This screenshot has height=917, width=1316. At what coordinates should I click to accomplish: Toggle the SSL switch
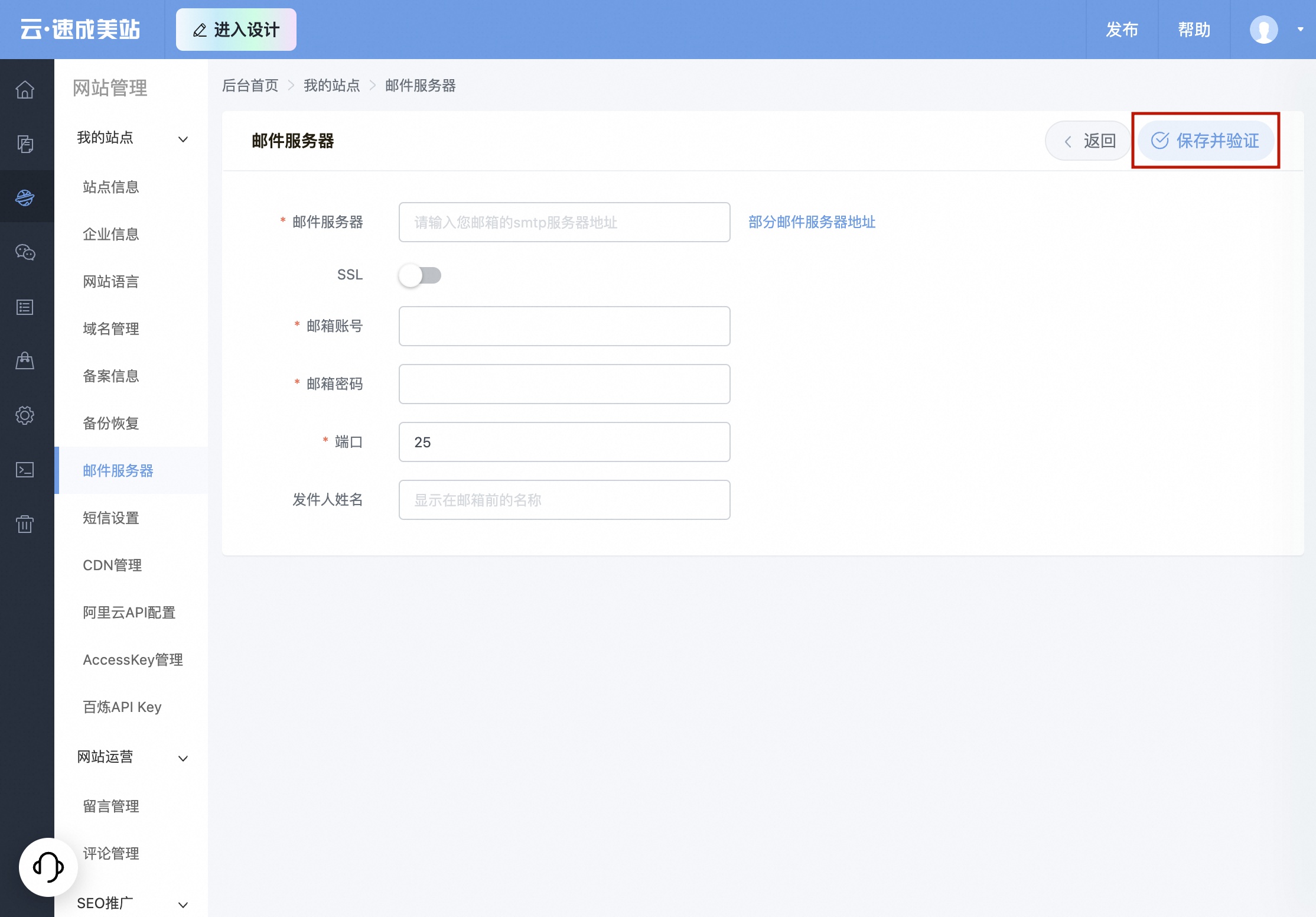(420, 275)
